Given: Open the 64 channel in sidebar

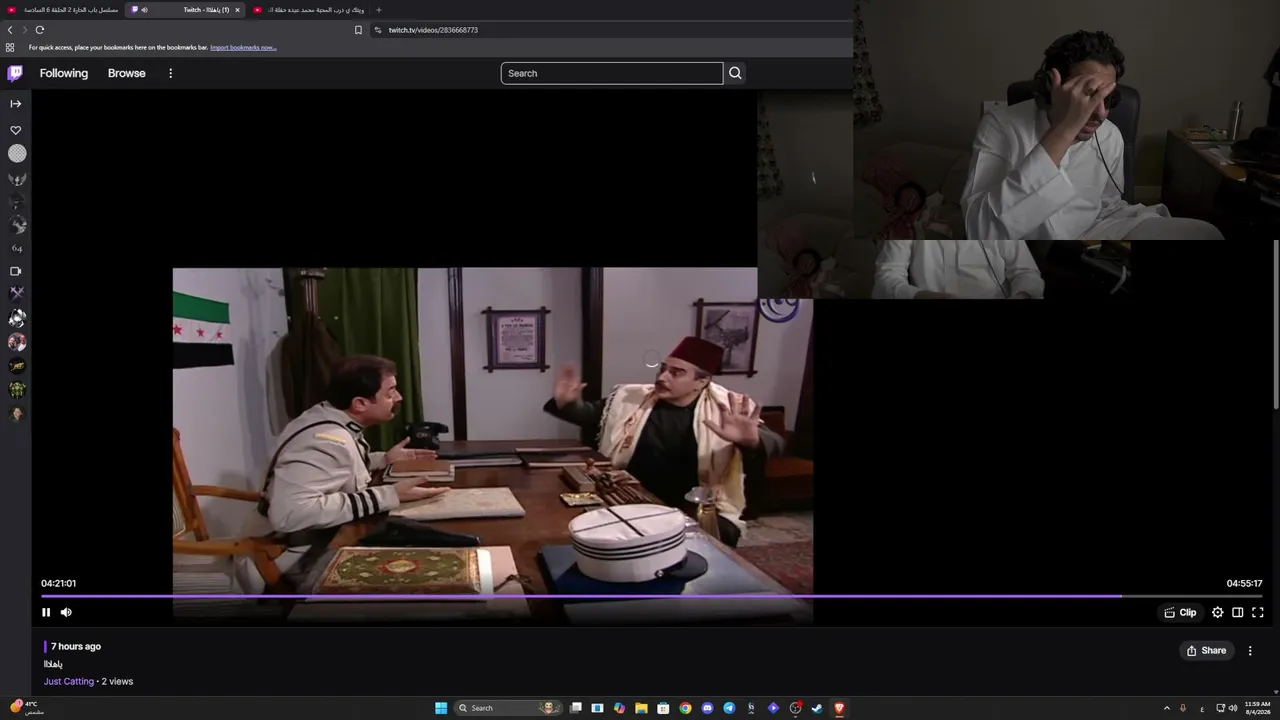Looking at the screenshot, I should tap(17, 248).
